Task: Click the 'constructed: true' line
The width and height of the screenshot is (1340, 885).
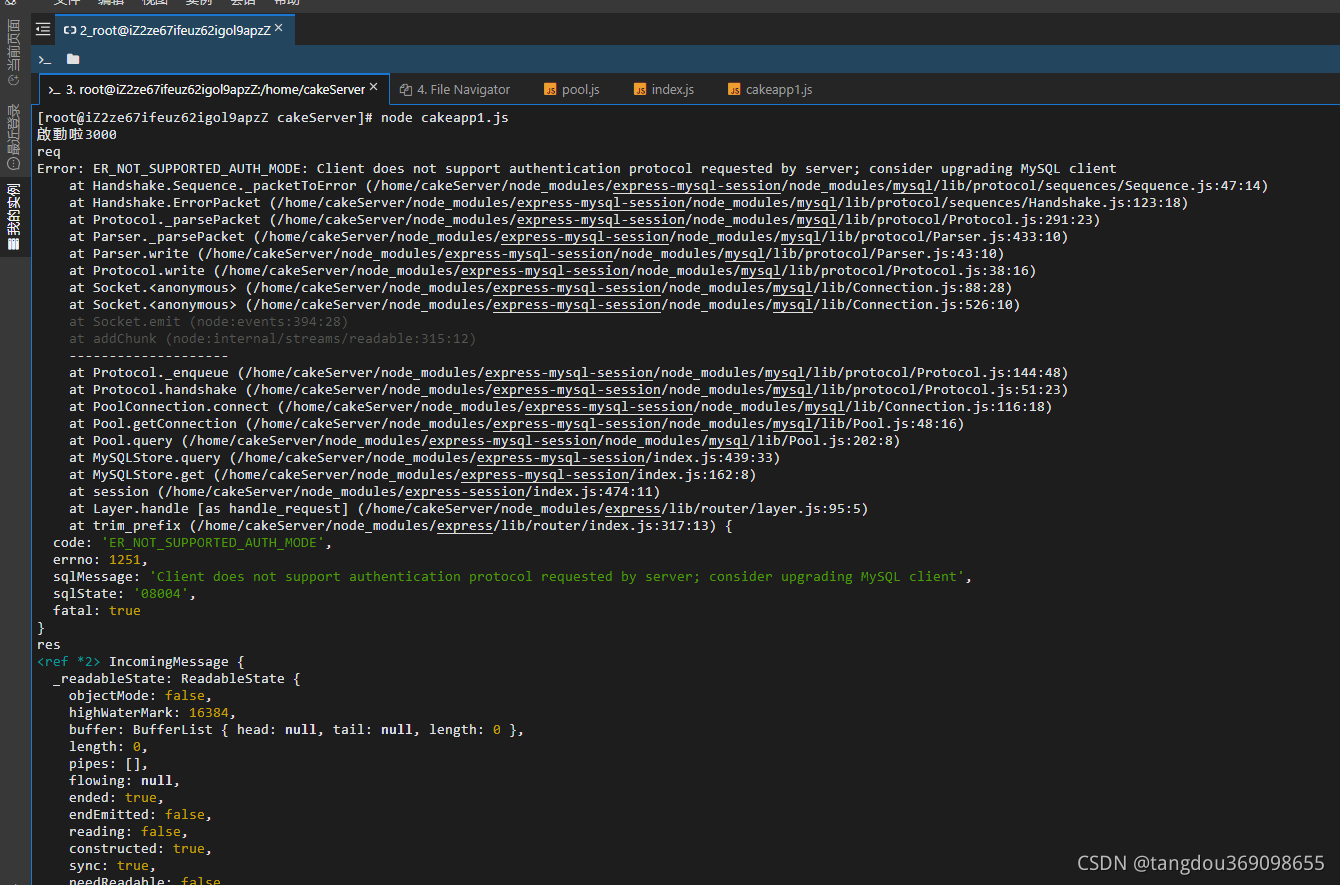Action: 141,849
